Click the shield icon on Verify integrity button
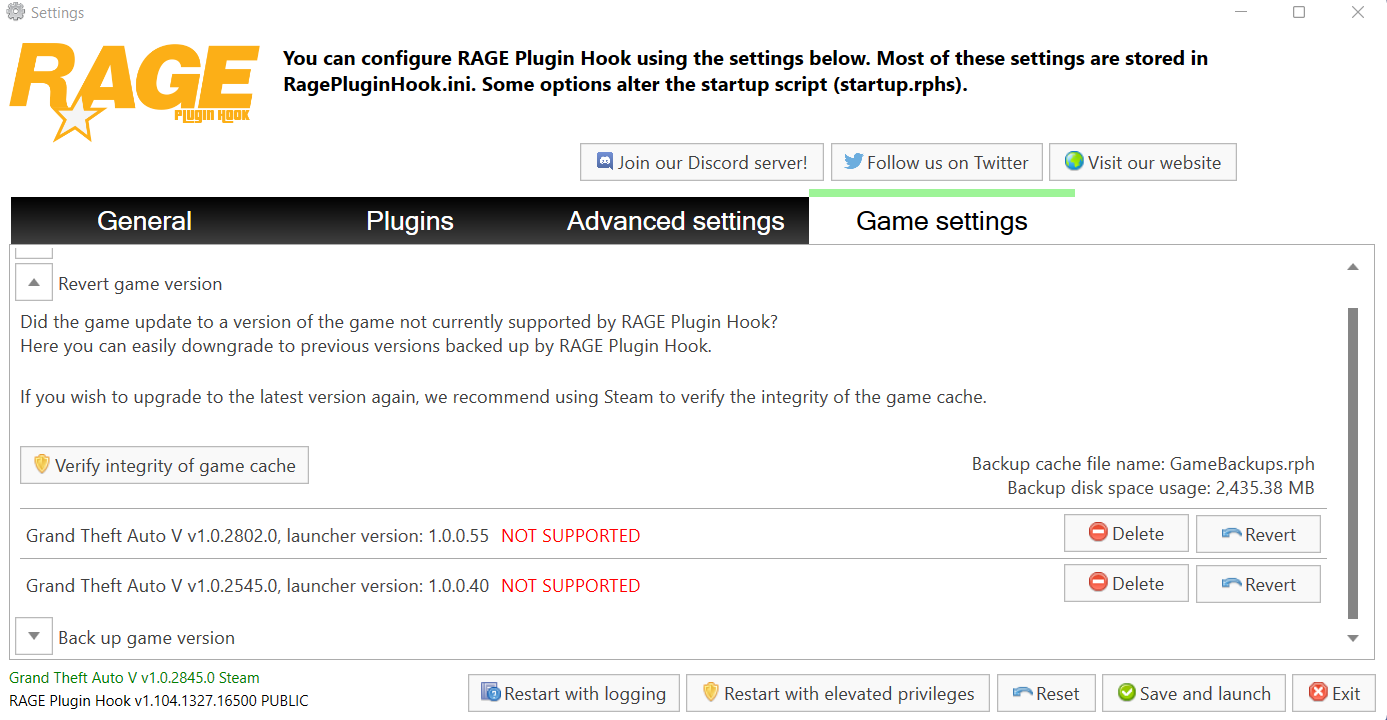1387x720 pixels. coord(42,465)
